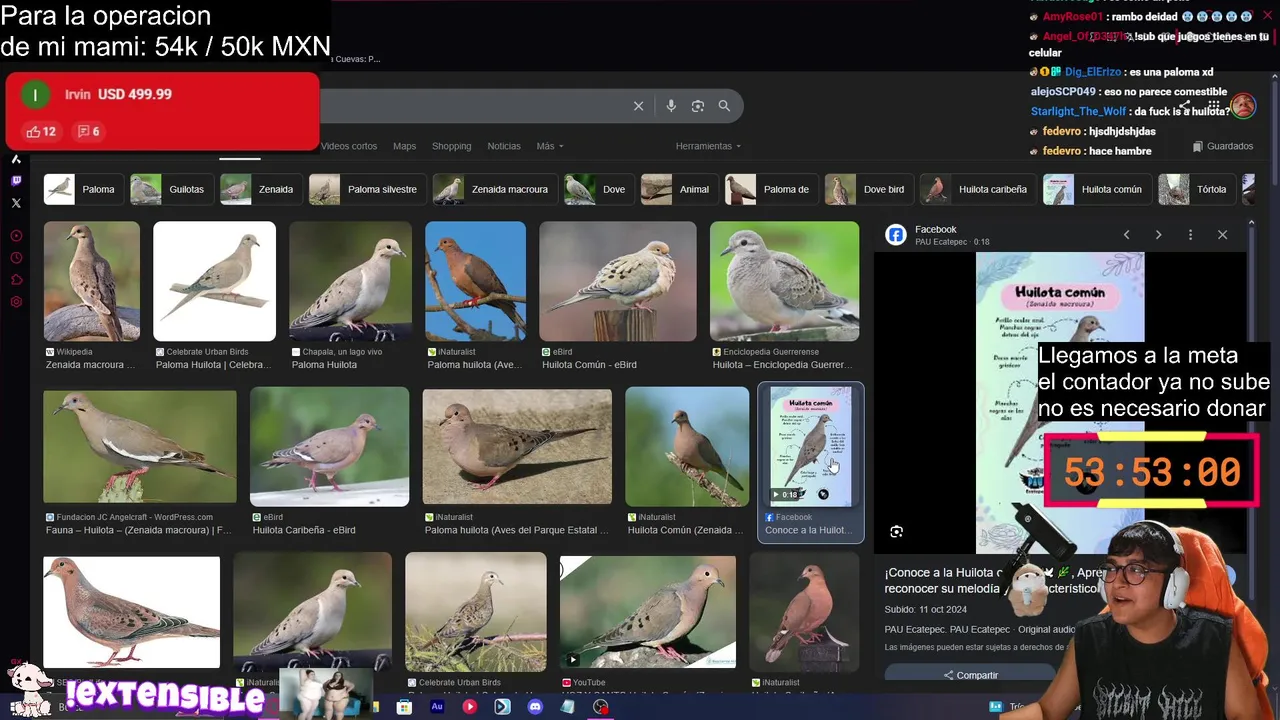Image resolution: width=1280 pixels, height=720 pixels.
Task: Expand the Más dropdown menu
Action: click(x=549, y=146)
